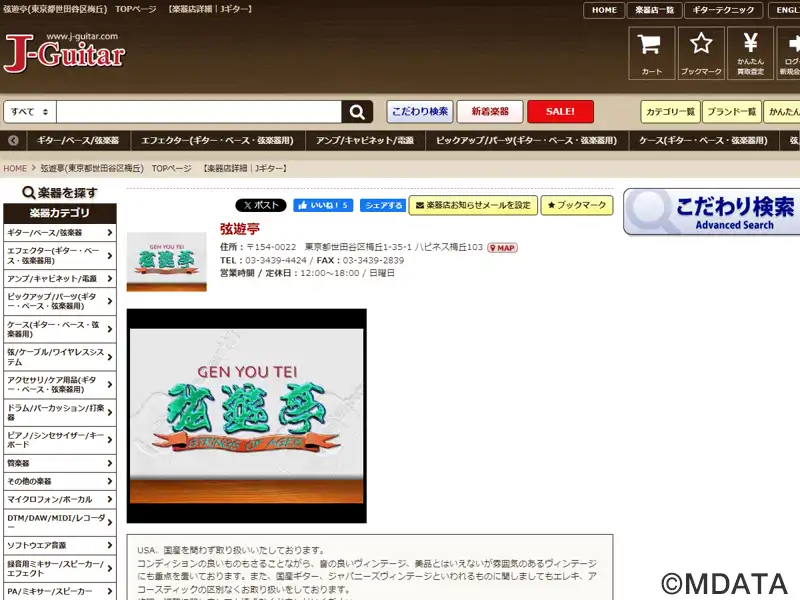Open the yen purchase assessment icon
Viewport: 800px width, 600px height.
(x=750, y=53)
